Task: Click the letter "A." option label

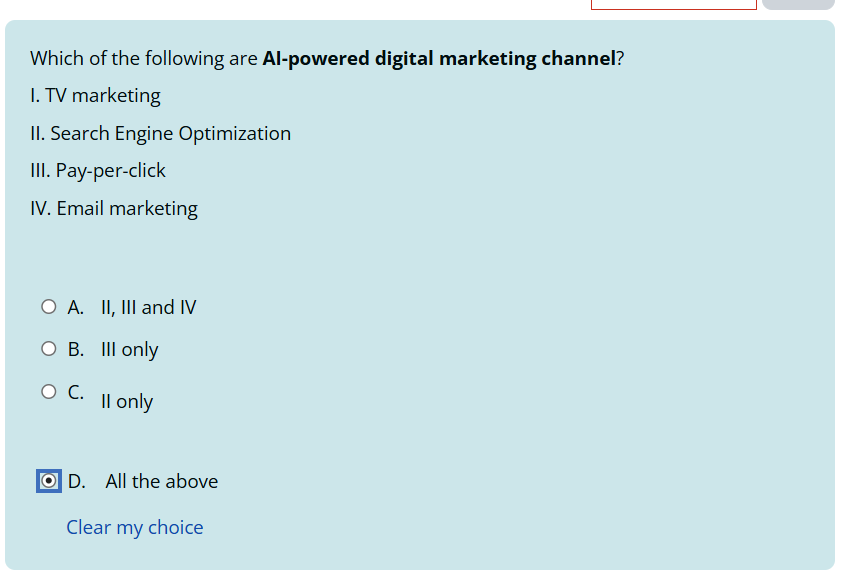Action: tap(76, 308)
